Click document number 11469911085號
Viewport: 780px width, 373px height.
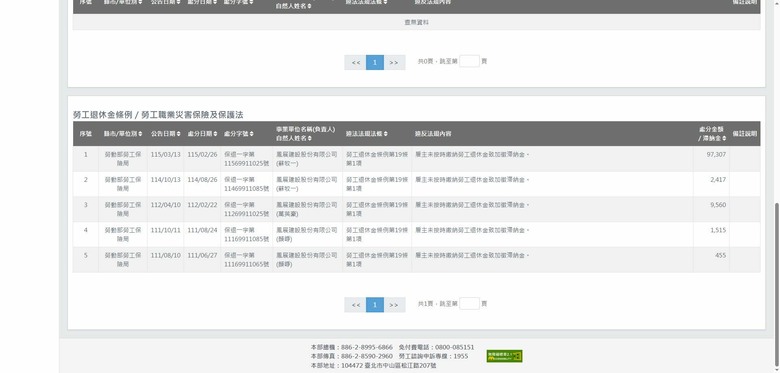point(247,188)
